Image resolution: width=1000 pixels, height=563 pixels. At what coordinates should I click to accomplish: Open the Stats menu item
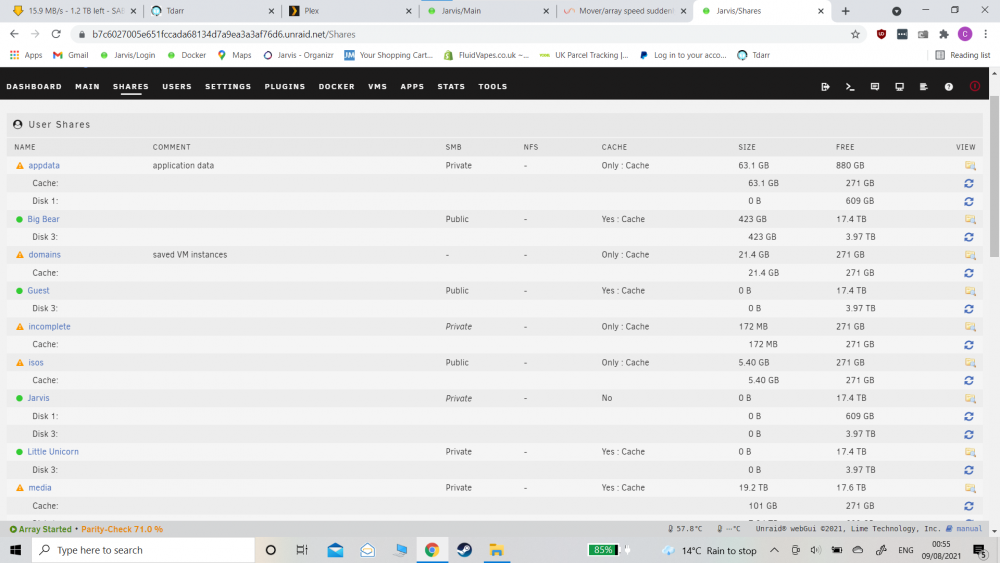[x=451, y=87]
